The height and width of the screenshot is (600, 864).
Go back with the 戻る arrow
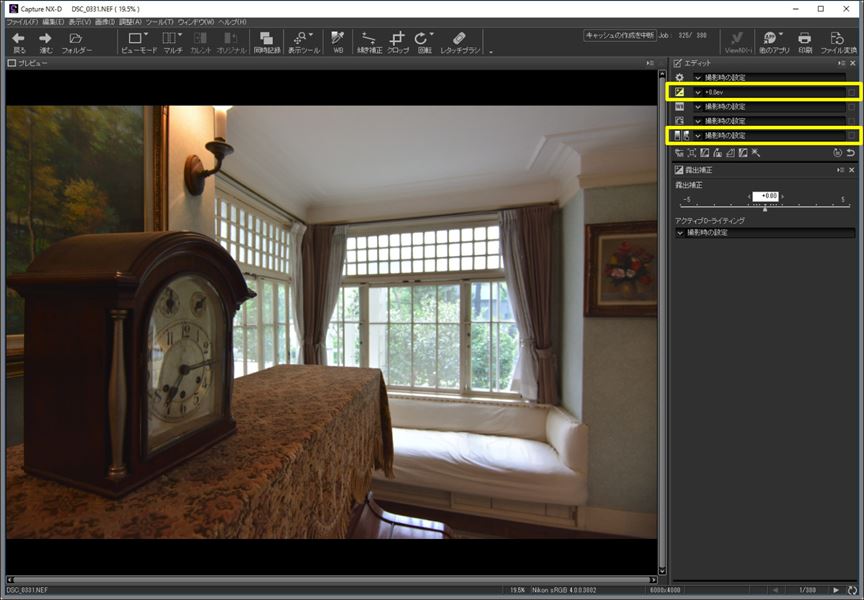[x=19, y=42]
